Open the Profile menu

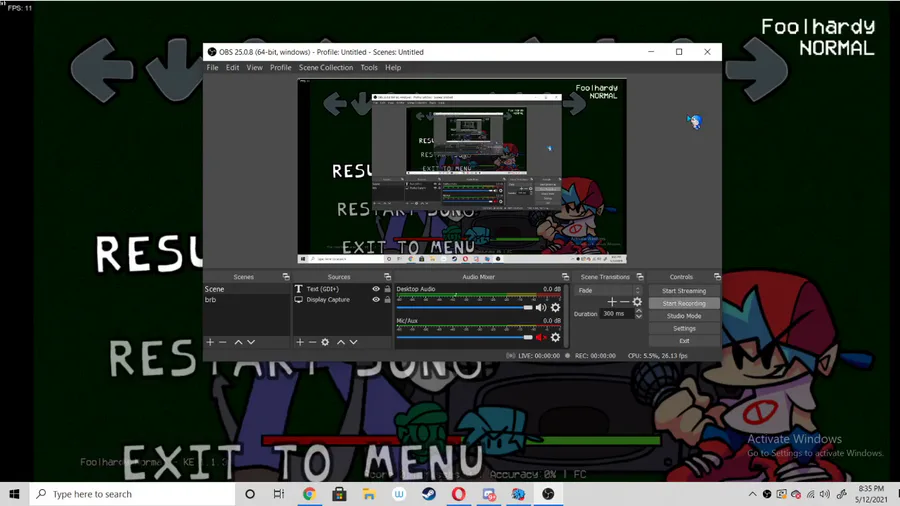coord(281,68)
